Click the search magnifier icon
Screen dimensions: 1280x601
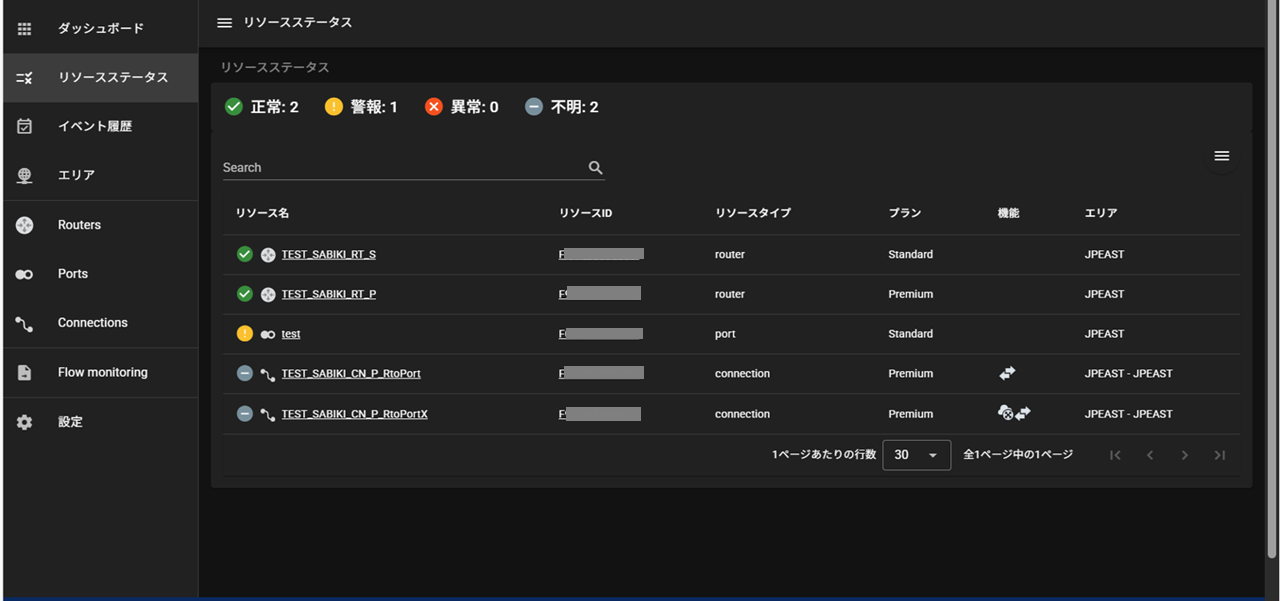[595, 167]
